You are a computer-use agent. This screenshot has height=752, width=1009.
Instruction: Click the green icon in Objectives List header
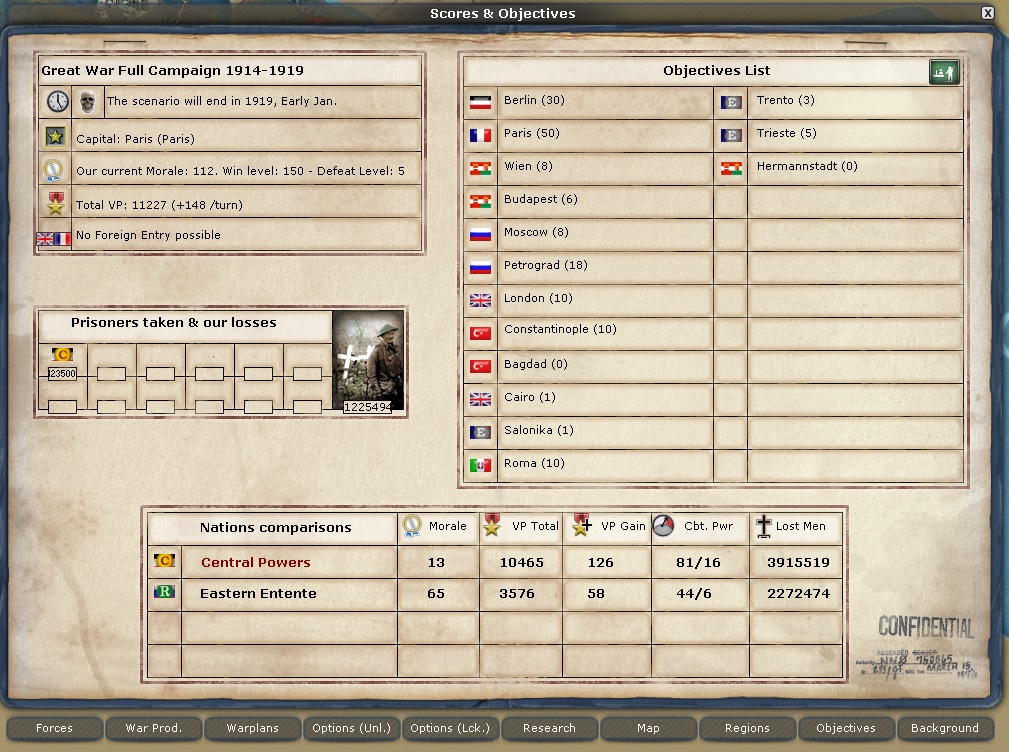(x=944, y=72)
